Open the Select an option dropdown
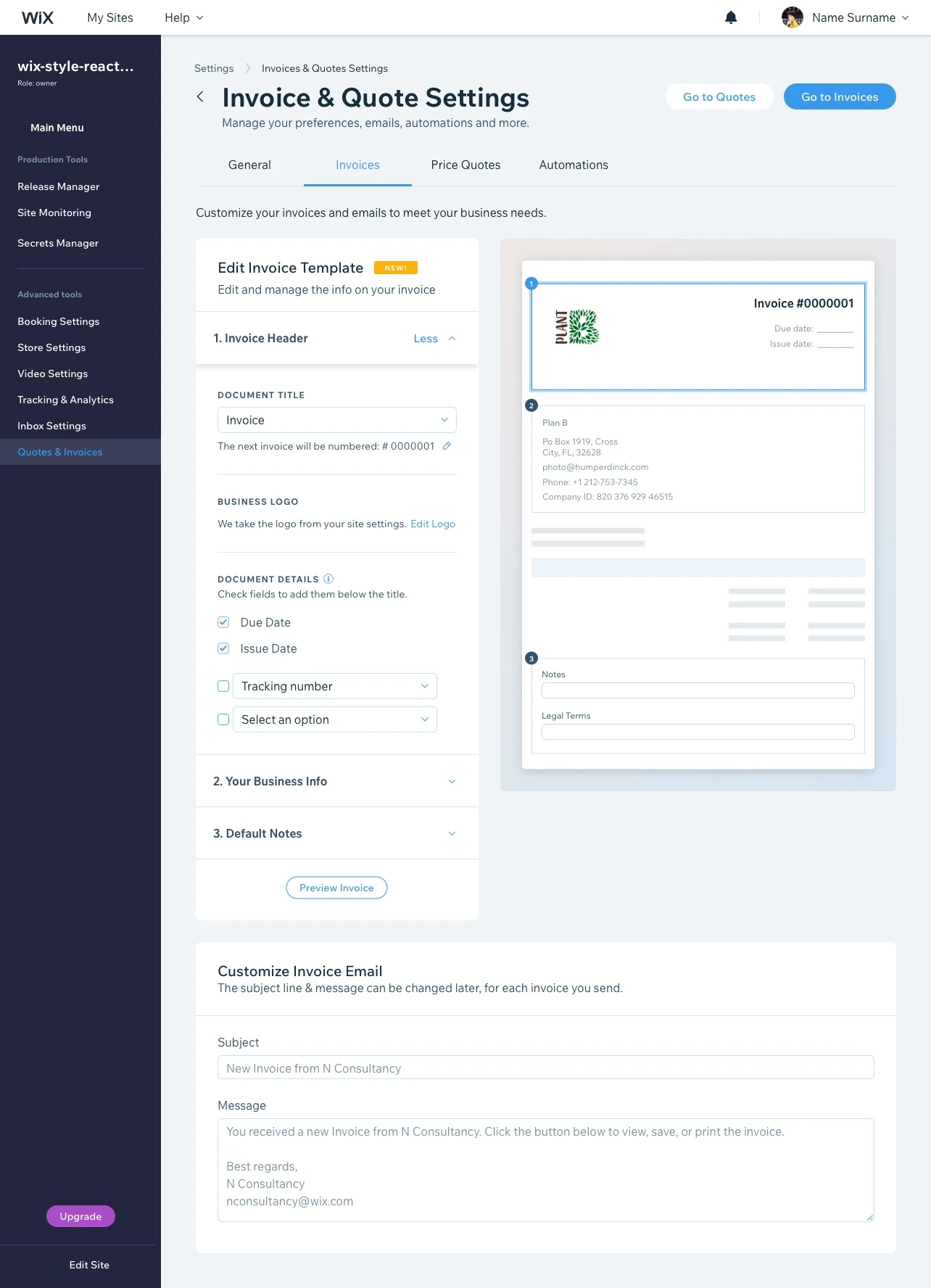Image resolution: width=931 pixels, height=1288 pixels. 335,719
